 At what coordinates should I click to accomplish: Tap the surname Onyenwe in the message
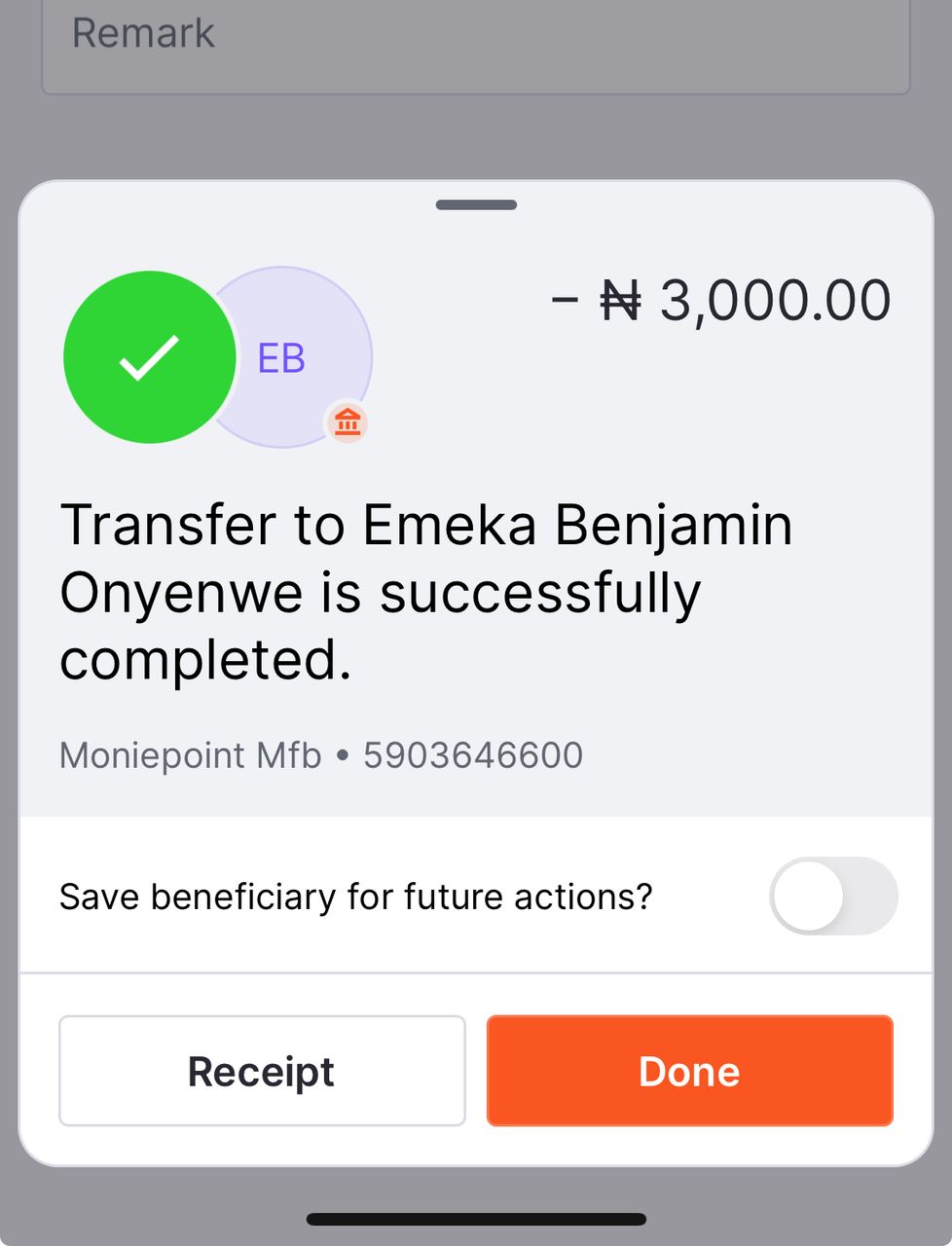[x=181, y=592]
